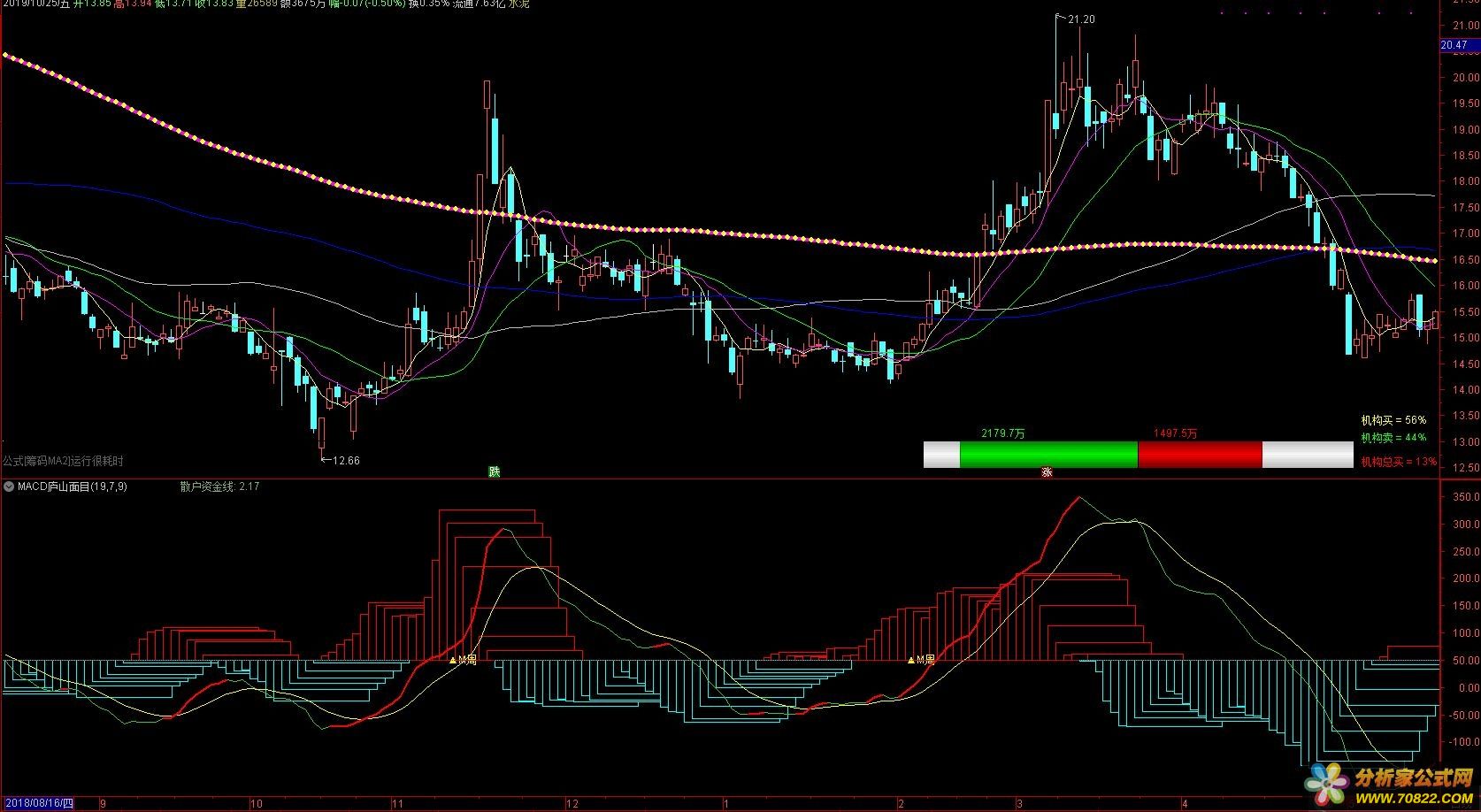Click the green 2179.7万 bar segment
Screen dimensions: 1481x812
1048,455
